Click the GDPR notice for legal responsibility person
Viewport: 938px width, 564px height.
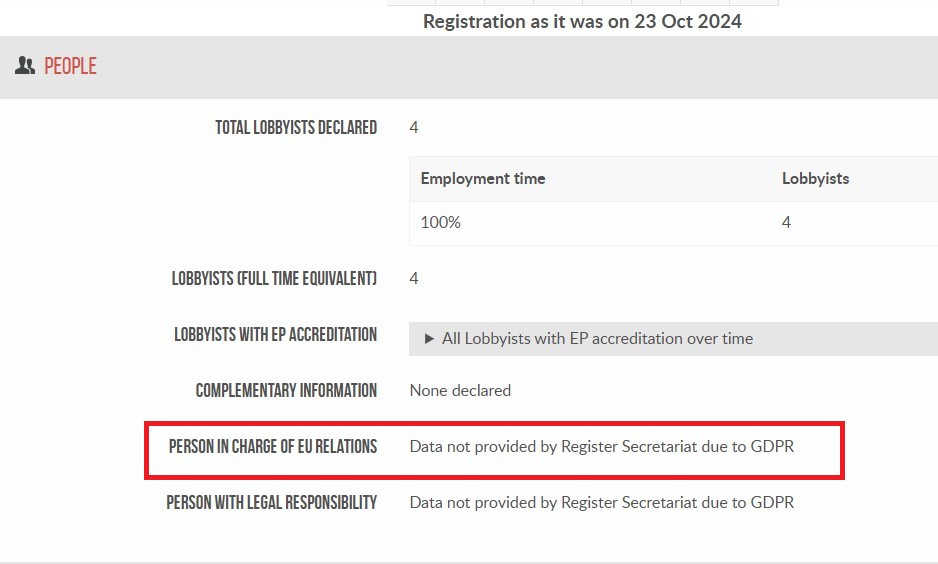point(602,502)
